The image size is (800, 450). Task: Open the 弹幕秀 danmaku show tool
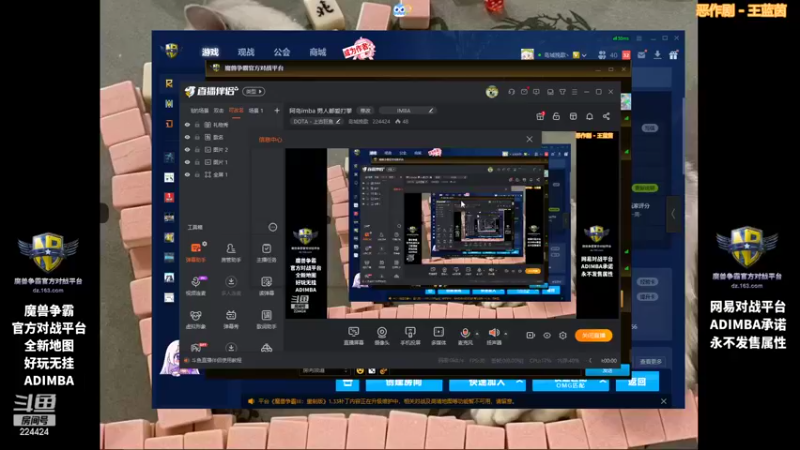point(231,319)
